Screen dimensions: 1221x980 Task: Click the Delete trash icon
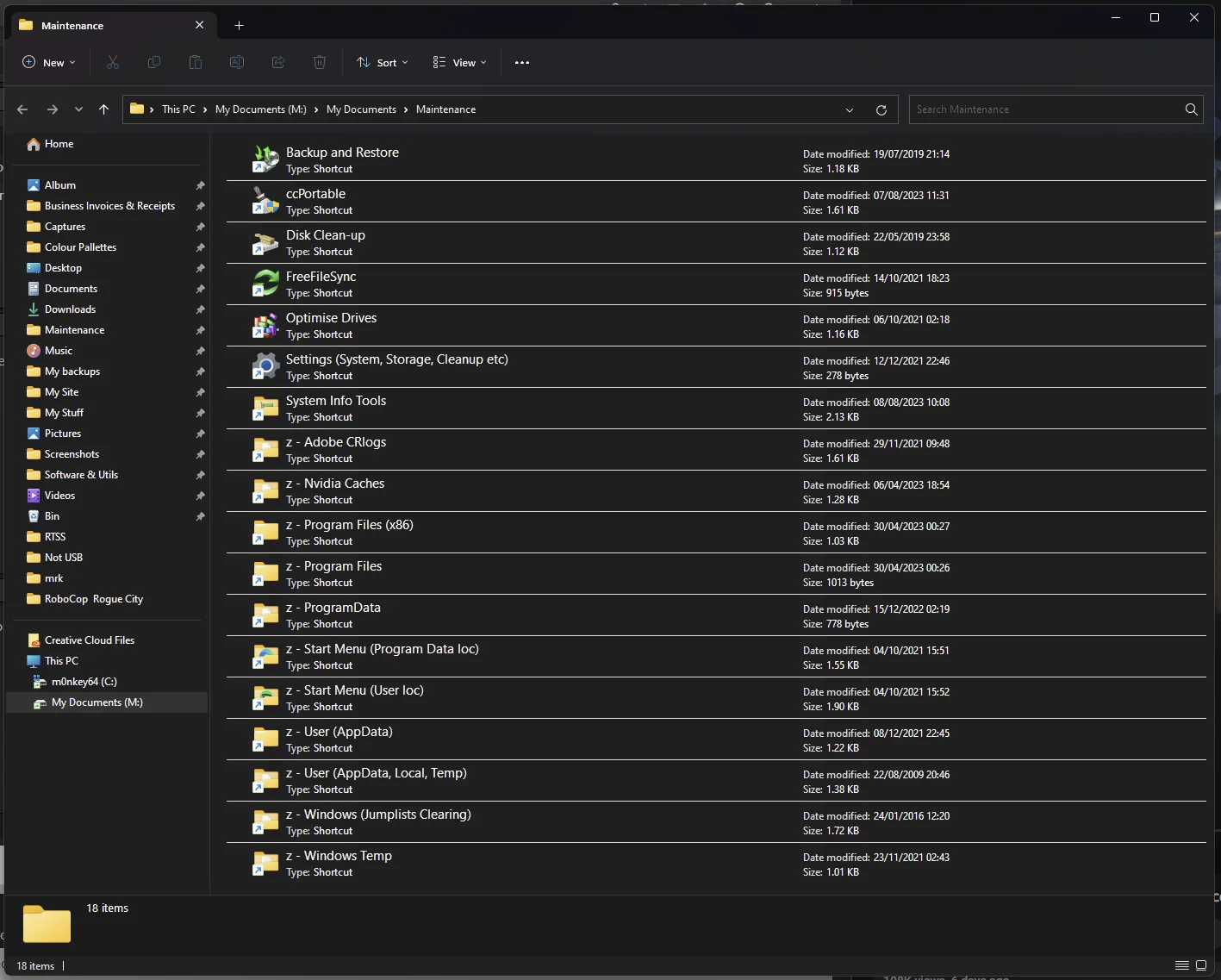coord(320,62)
